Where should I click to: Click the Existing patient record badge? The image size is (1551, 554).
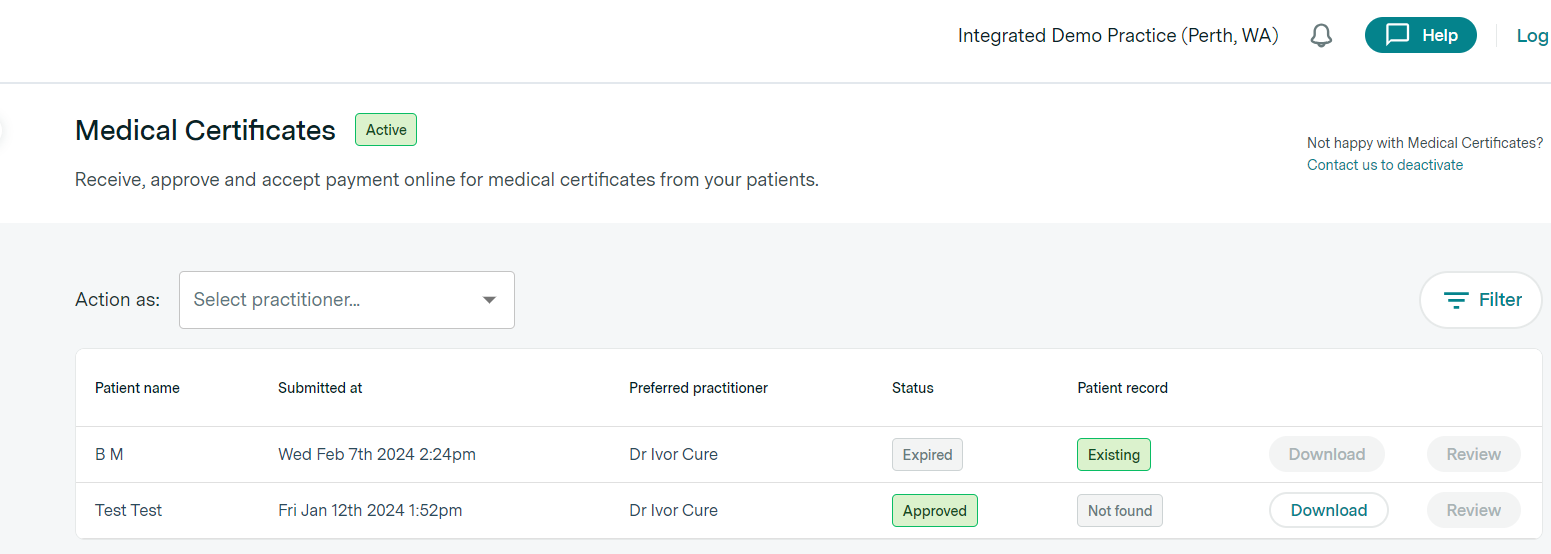(1113, 454)
